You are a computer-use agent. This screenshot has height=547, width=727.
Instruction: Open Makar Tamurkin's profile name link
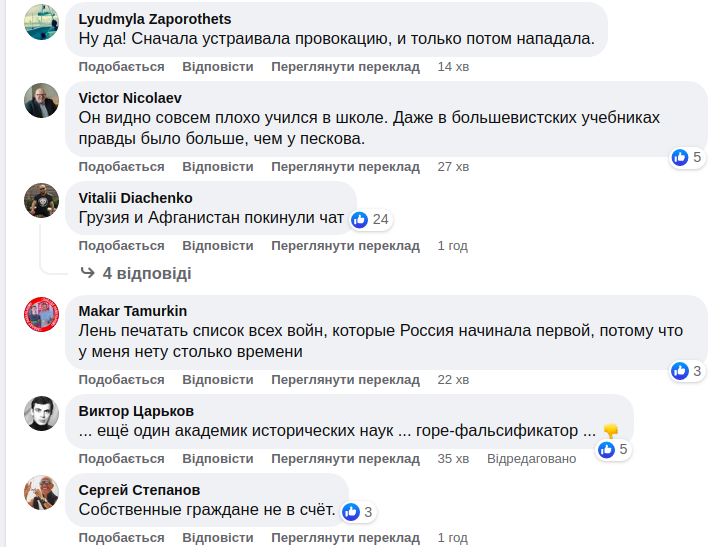click(x=133, y=311)
